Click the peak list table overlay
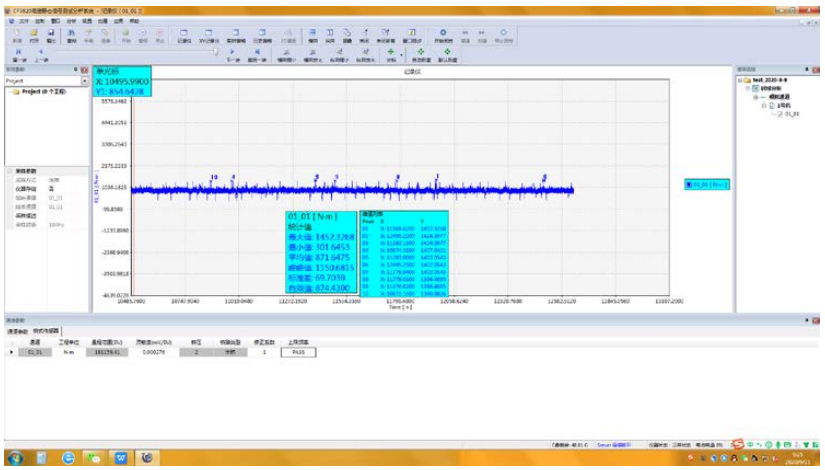 [x=405, y=254]
